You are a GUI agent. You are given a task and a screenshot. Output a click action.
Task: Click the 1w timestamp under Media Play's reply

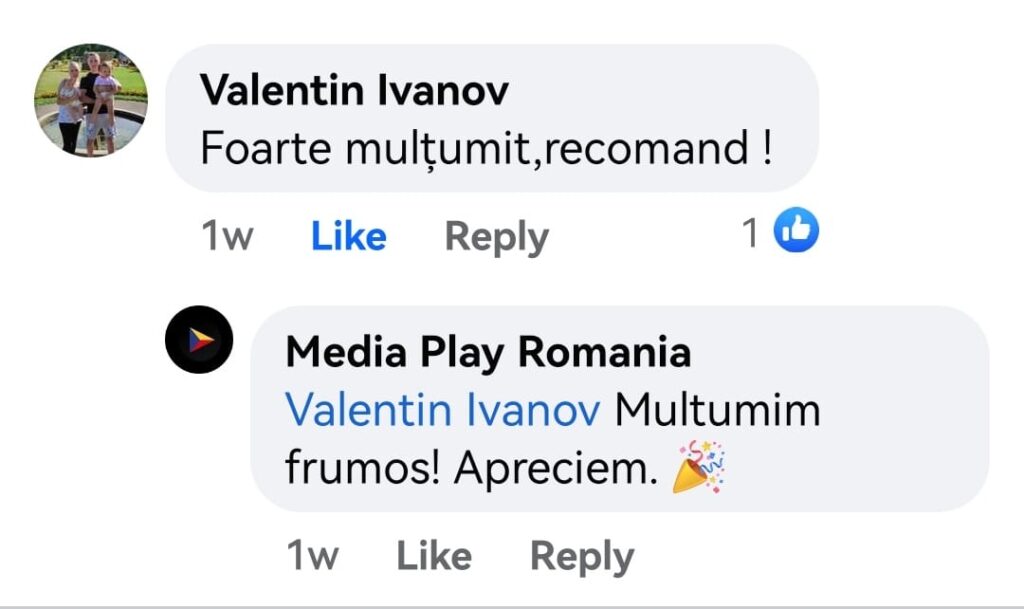(312, 556)
